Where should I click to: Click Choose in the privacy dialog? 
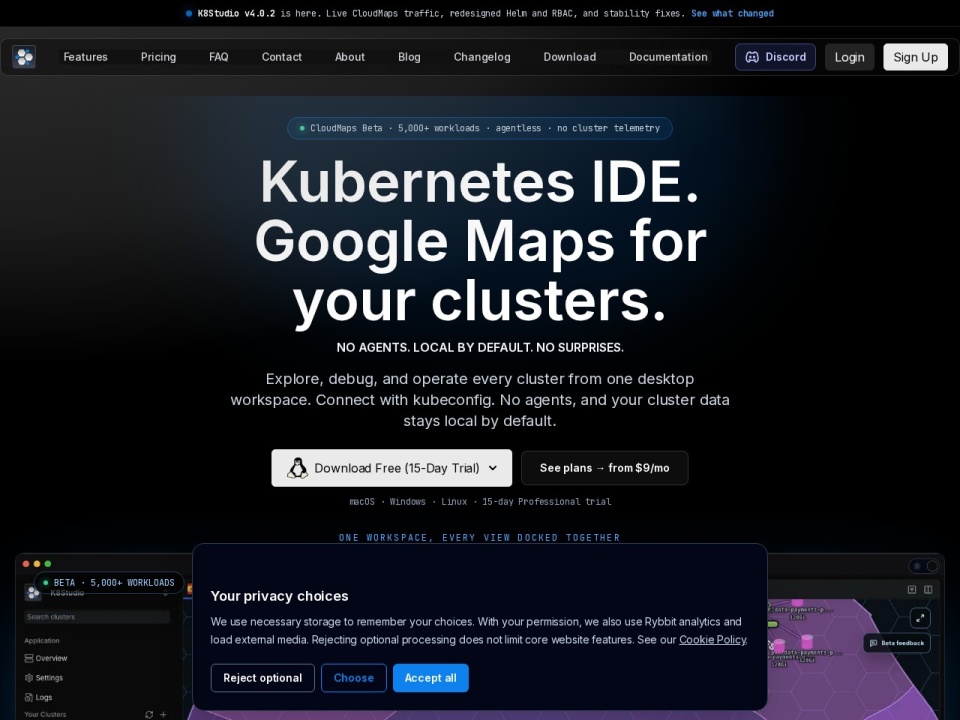click(354, 678)
